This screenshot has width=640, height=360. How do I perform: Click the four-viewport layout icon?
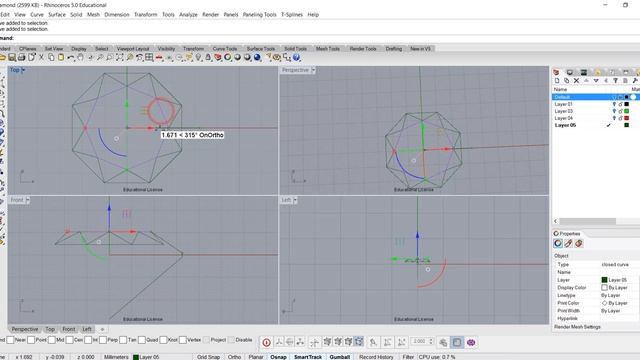[149, 58]
